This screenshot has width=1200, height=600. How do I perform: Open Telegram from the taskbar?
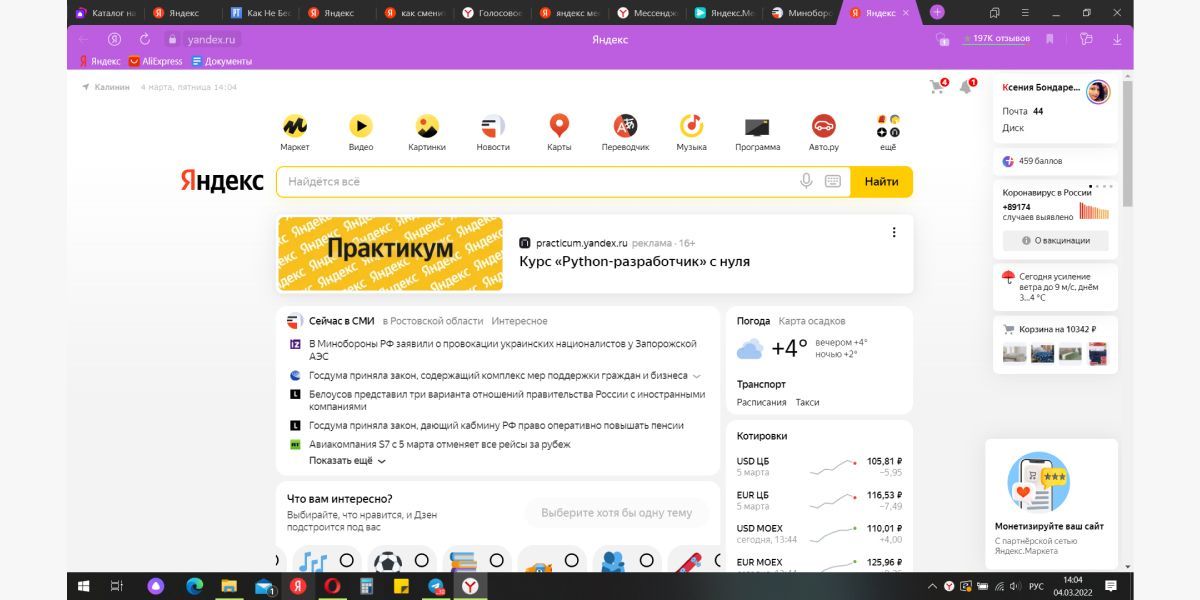click(436, 586)
